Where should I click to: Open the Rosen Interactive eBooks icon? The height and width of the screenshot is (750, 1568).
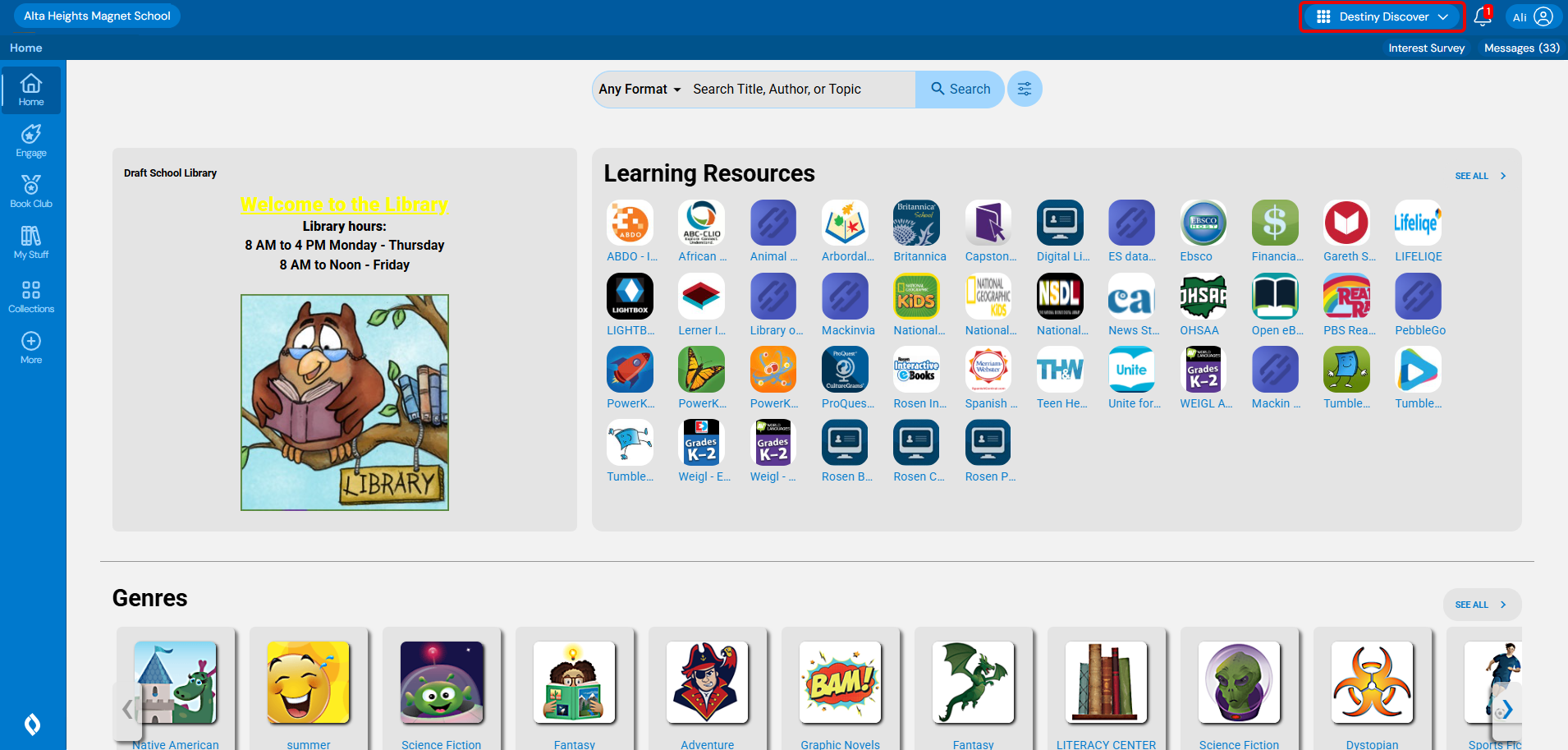click(x=916, y=370)
